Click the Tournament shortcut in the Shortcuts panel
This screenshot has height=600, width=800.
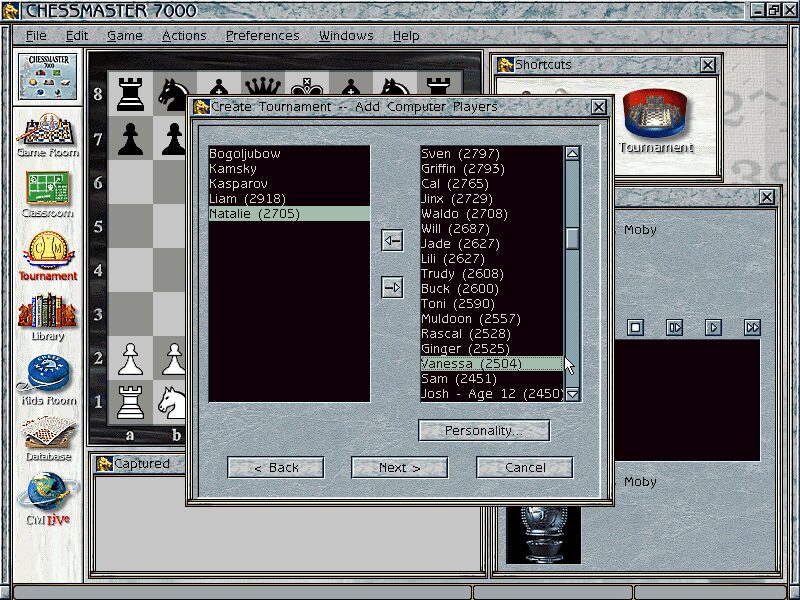655,122
